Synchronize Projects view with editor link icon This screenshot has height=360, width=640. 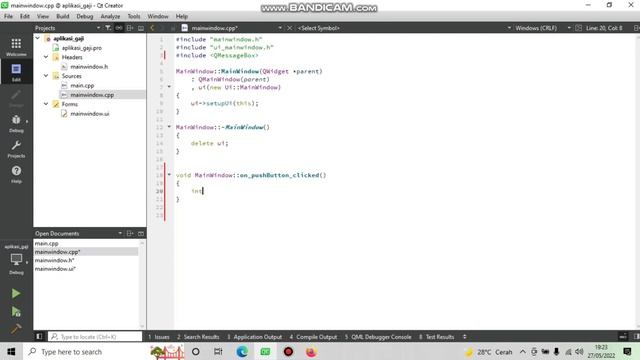tap(119, 28)
